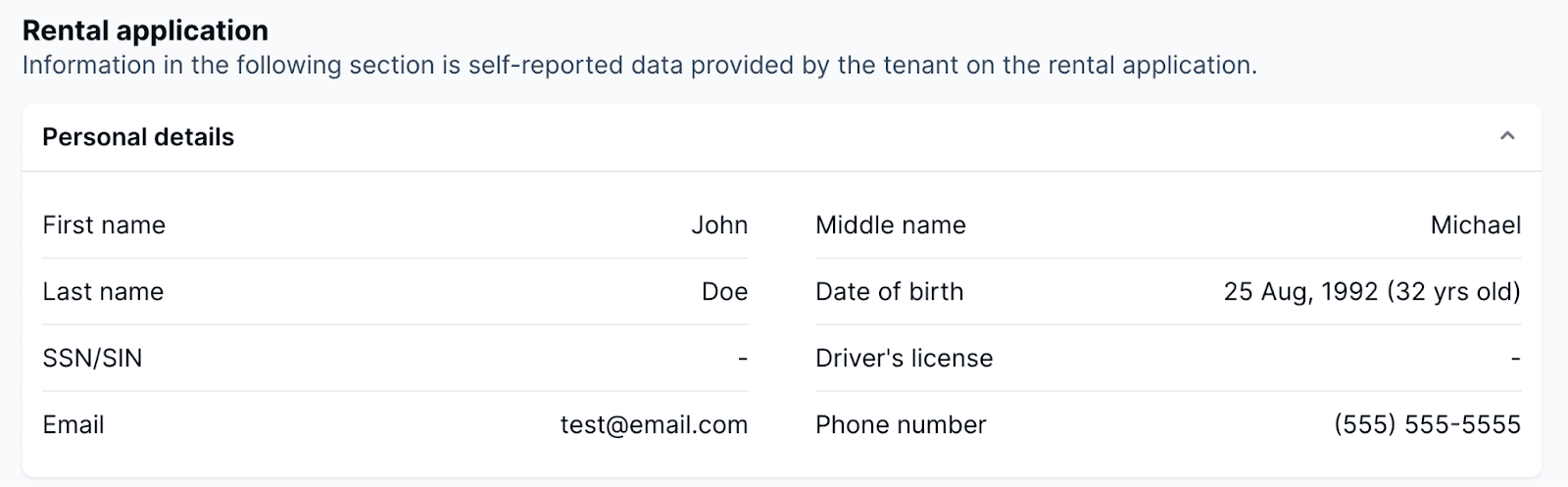
Task: Click the Driver's license label
Action: [x=904, y=359]
